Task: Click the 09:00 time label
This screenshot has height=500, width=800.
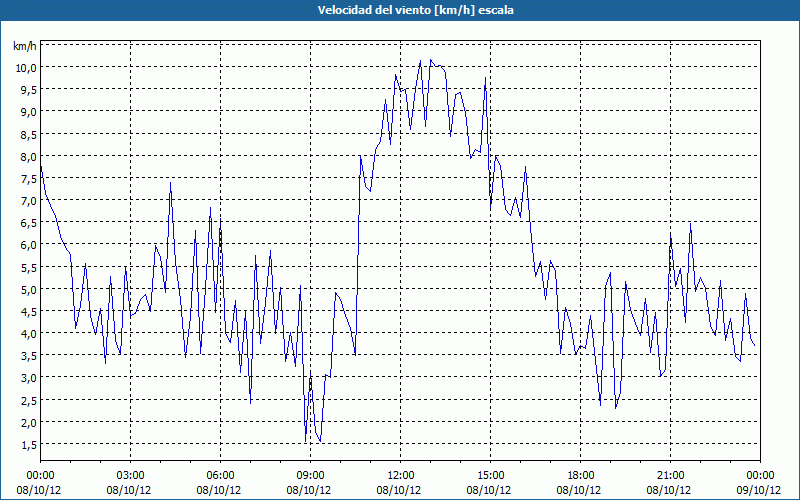Action: point(310,476)
